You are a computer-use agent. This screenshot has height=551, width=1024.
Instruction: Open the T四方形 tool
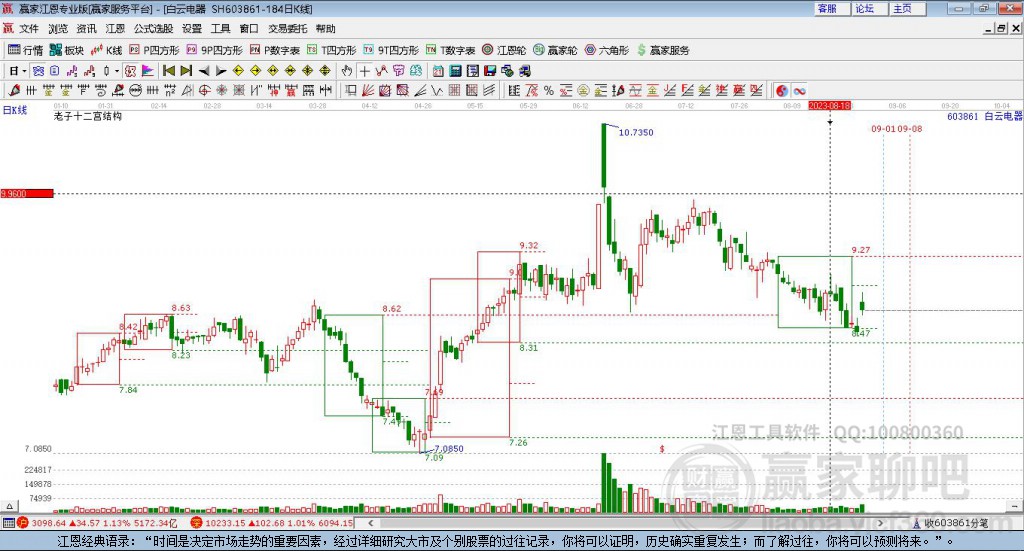point(332,50)
